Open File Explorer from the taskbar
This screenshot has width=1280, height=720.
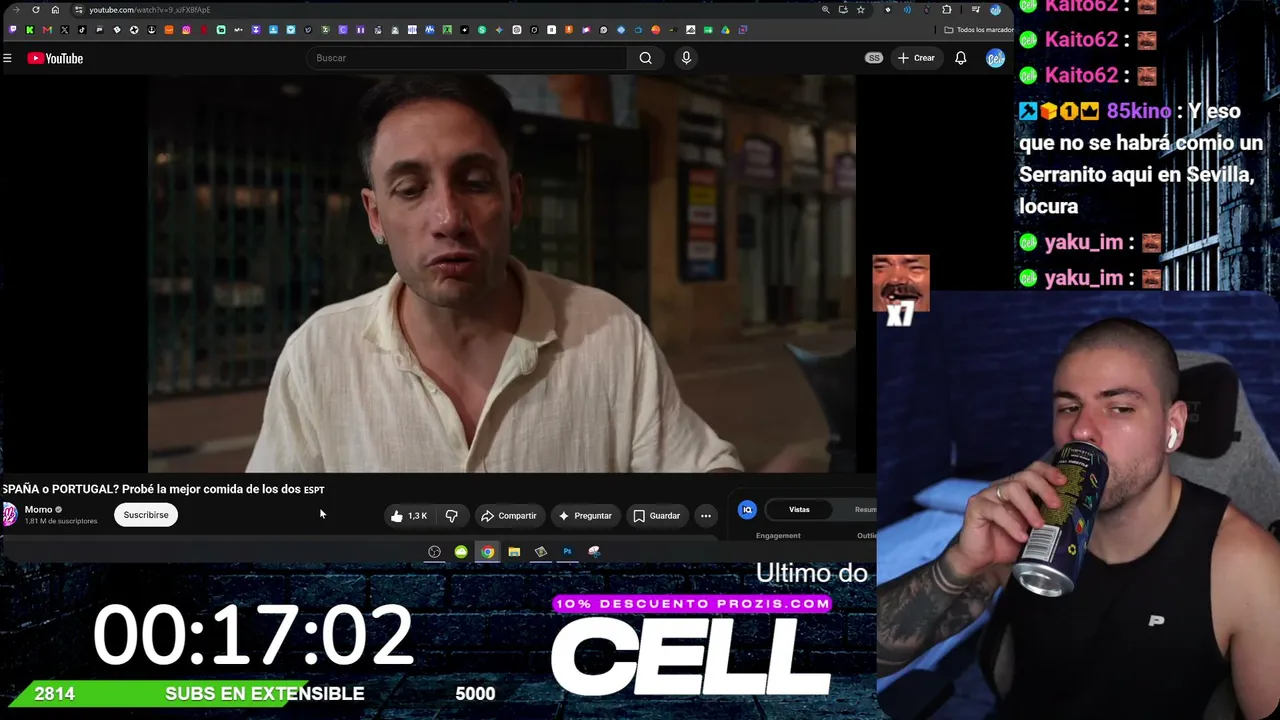click(514, 552)
